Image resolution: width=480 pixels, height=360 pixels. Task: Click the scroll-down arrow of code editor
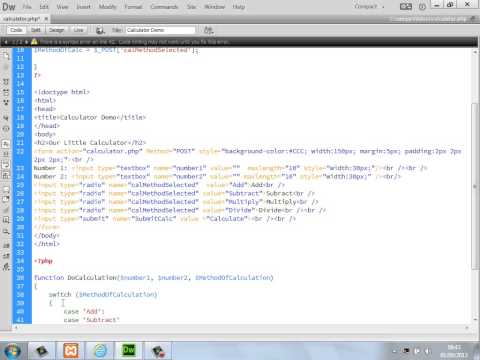pos(475,320)
